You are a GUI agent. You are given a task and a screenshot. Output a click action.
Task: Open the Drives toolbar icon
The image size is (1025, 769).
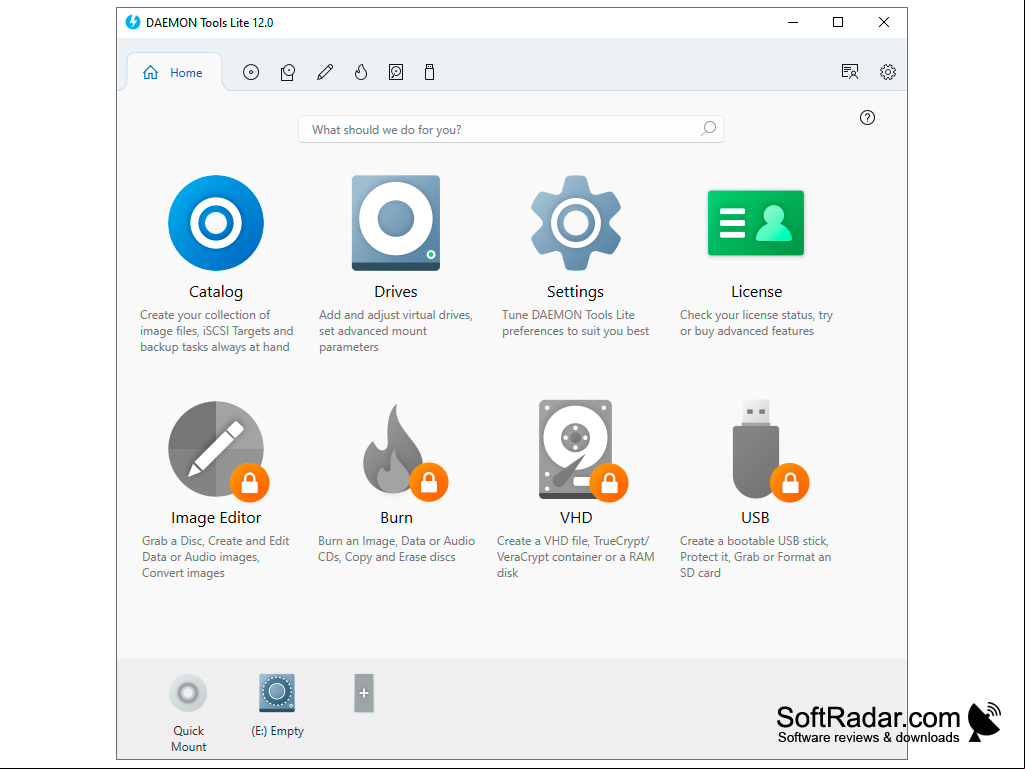(x=288, y=73)
